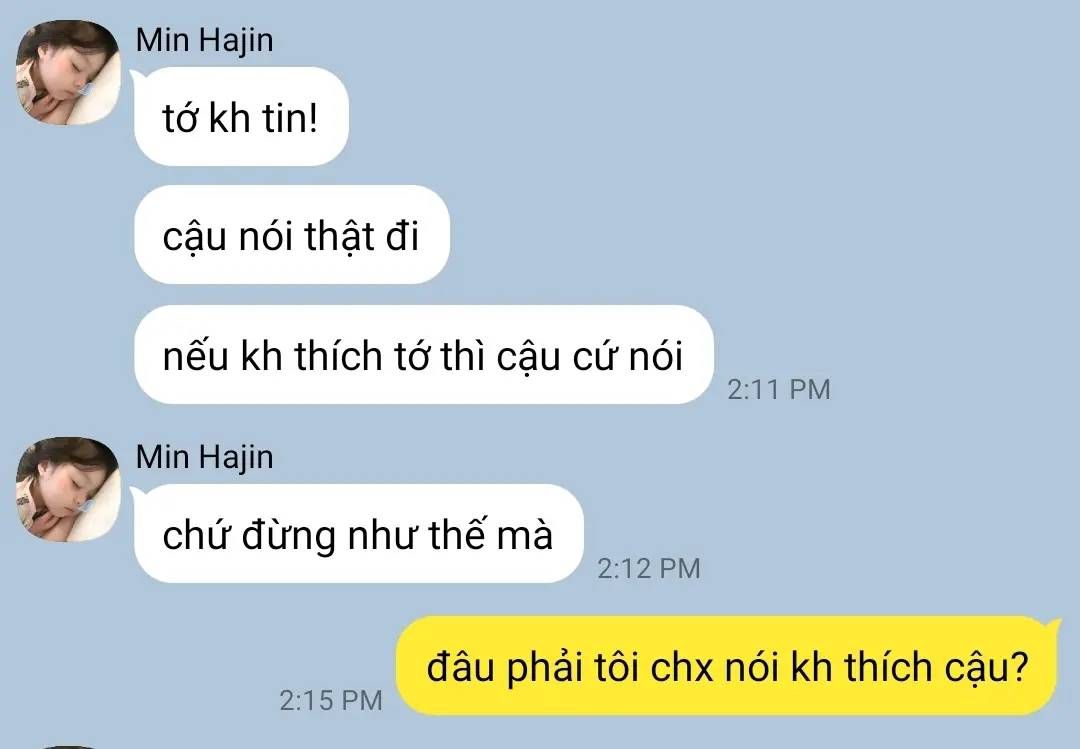
Task: Click the partial avatar at bottom-left edge
Action: 68,746
